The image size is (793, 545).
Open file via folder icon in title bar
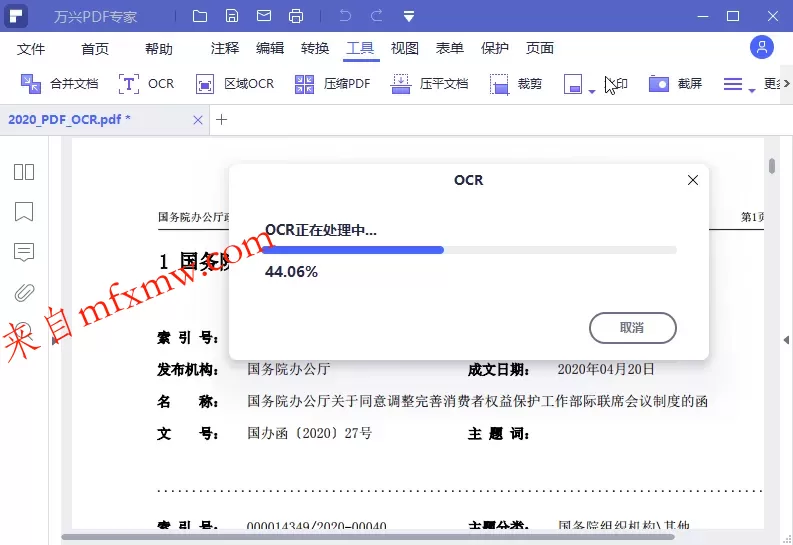[x=200, y=16]
